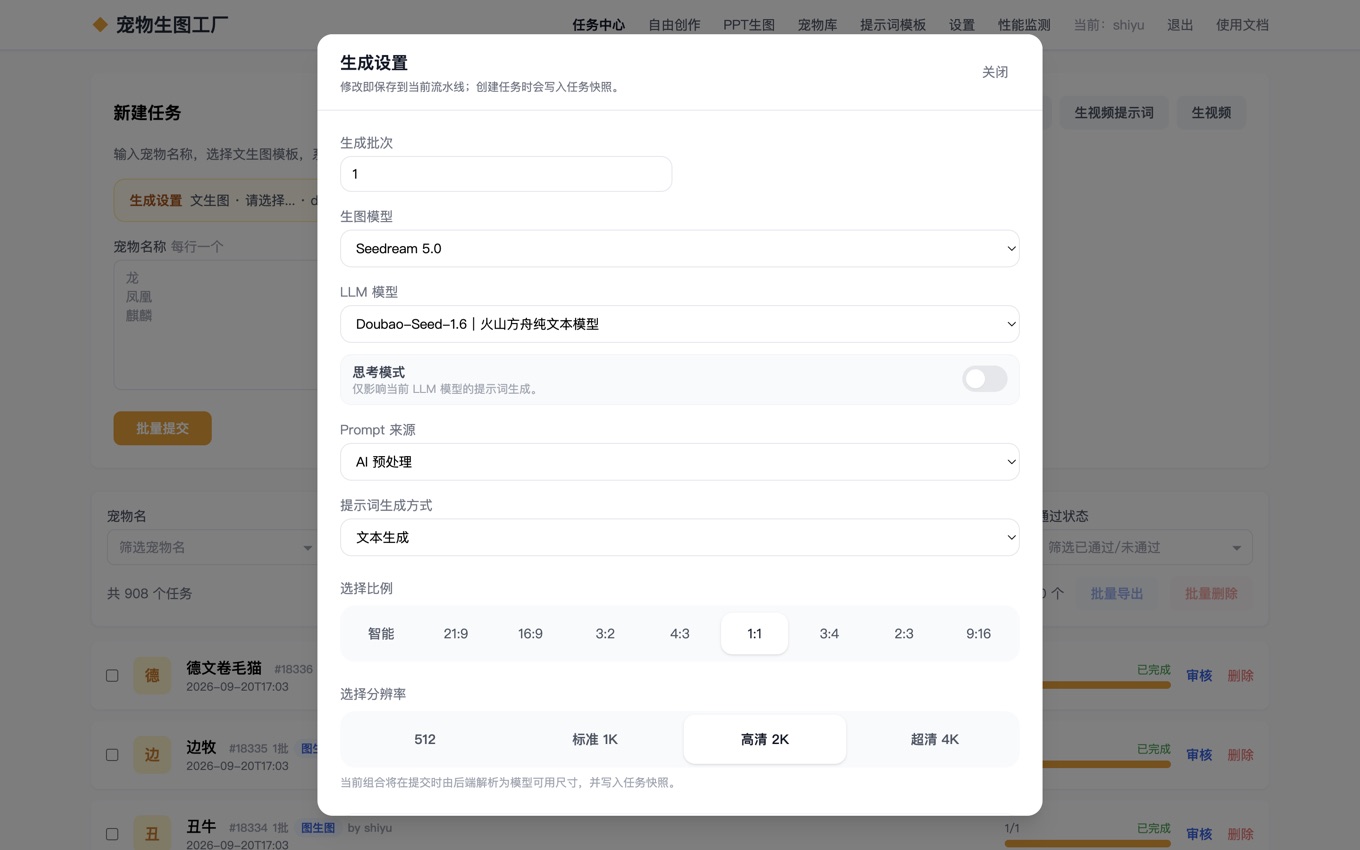The image size is (1360, 850).
Task: Select 超清 4K resolution
Action: (x=935, y=739)
